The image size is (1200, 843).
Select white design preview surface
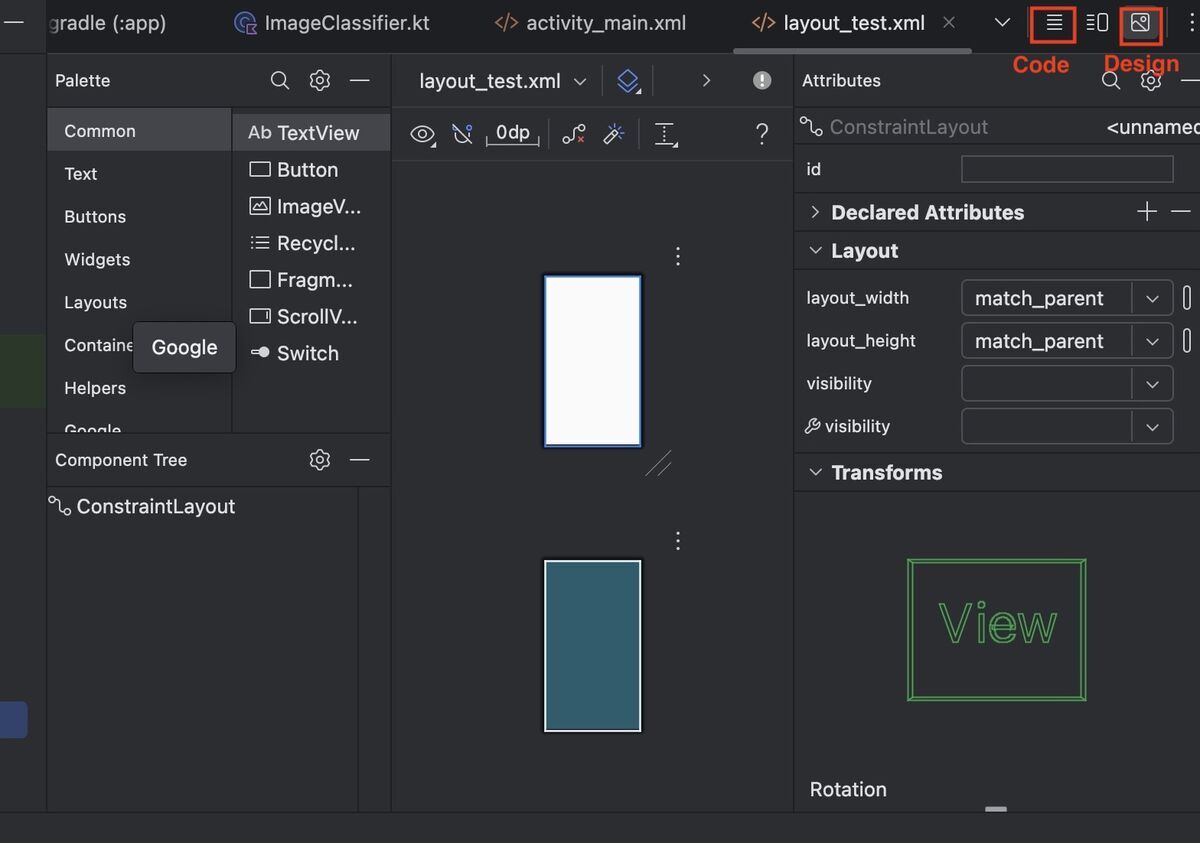click(x=592, y=361)
